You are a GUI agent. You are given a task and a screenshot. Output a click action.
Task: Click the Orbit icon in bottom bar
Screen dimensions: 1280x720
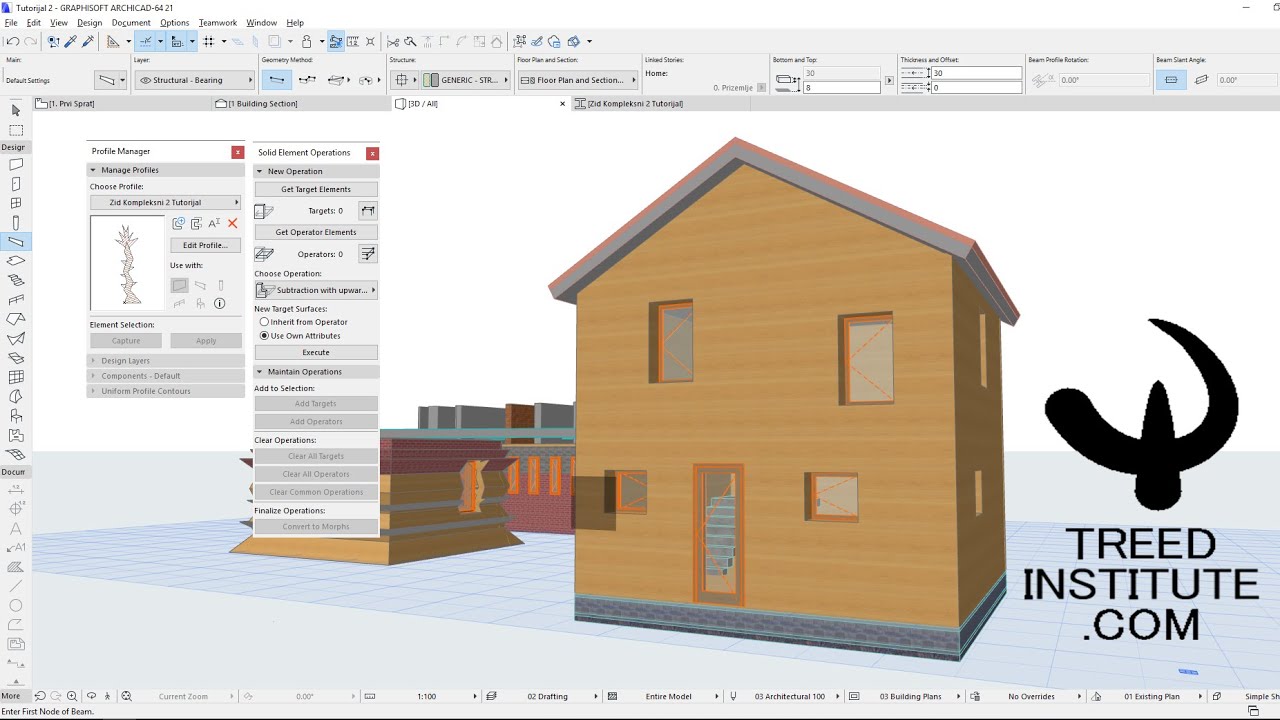91,696
